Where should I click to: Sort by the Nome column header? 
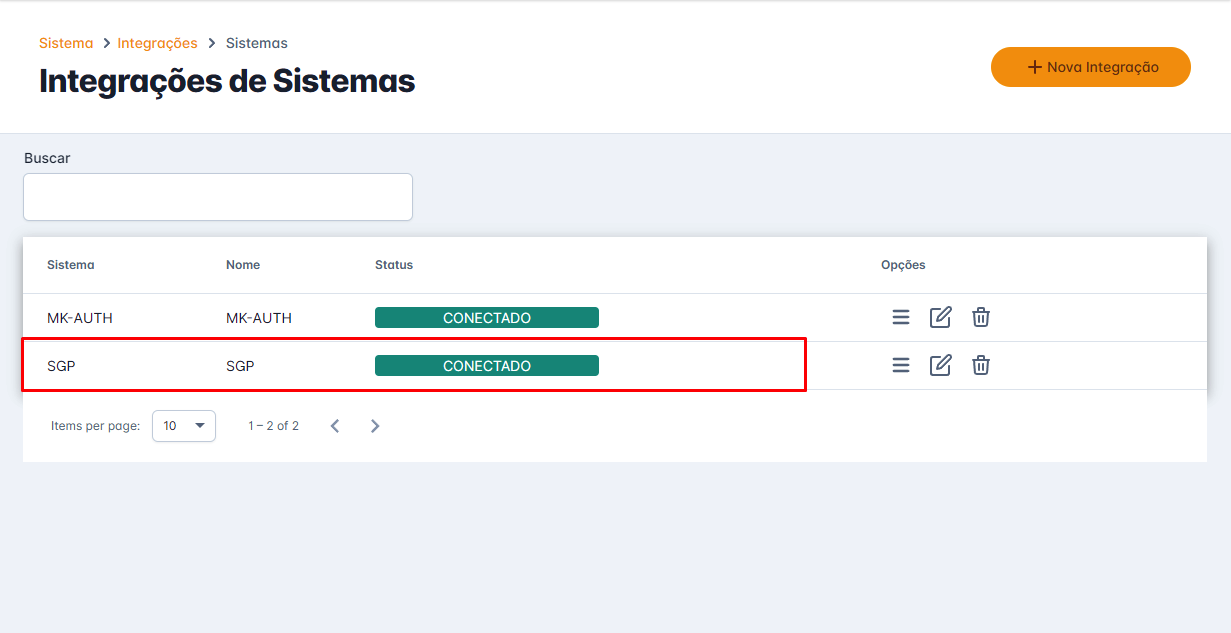243,265
